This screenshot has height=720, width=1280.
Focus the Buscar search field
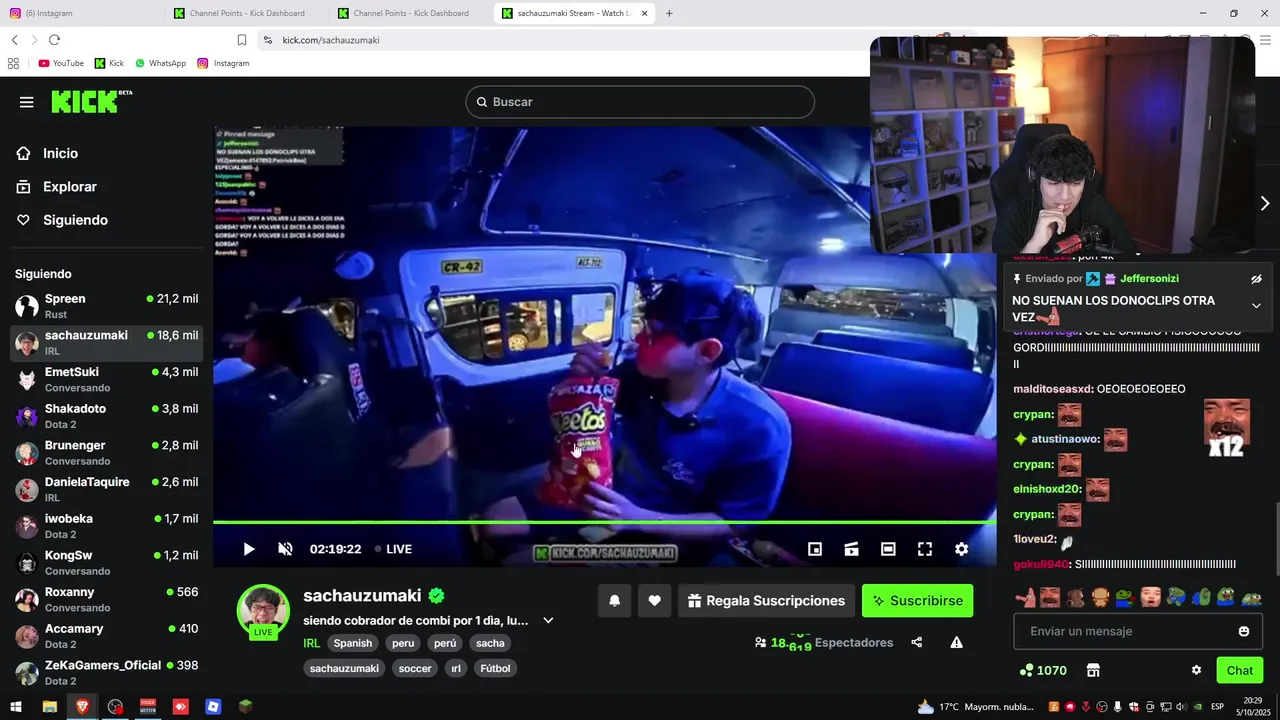click(x=640, y=102)
